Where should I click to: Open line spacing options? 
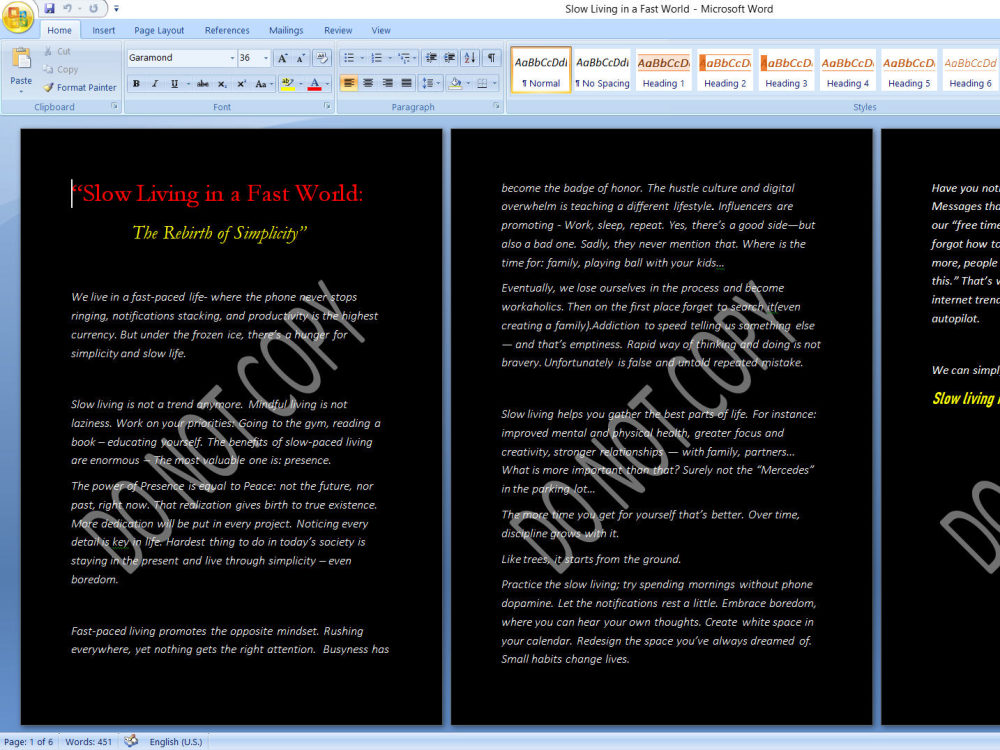click(430, 84)
